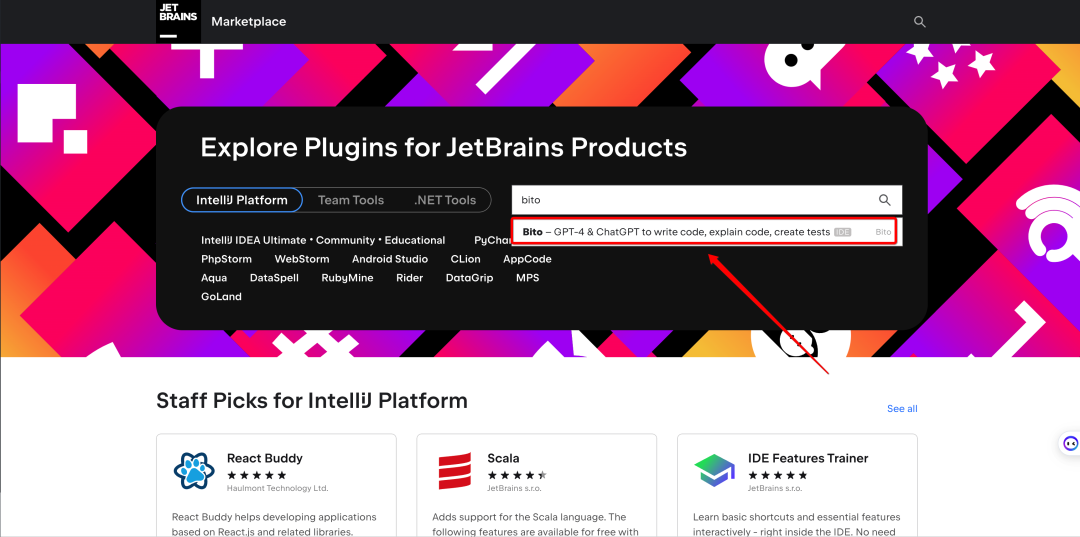Click the JetBrains logo in the header
The height and width of the screenshot is (537, 1080).
click(x=178, y=21)
